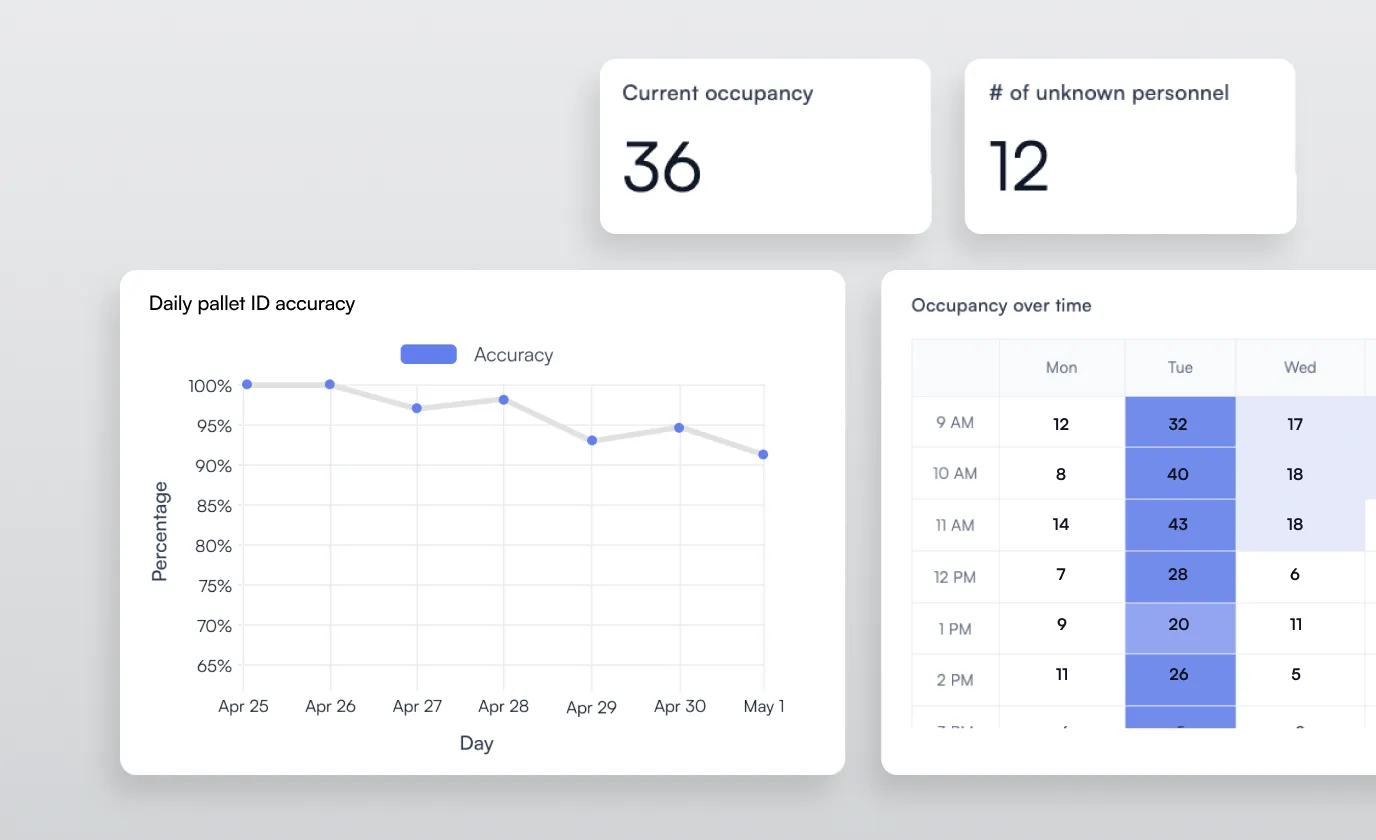The height and width of the screenshot is (840, 1376).
Task: Click the Accuracy legend swatch
Action: [428, 353]
